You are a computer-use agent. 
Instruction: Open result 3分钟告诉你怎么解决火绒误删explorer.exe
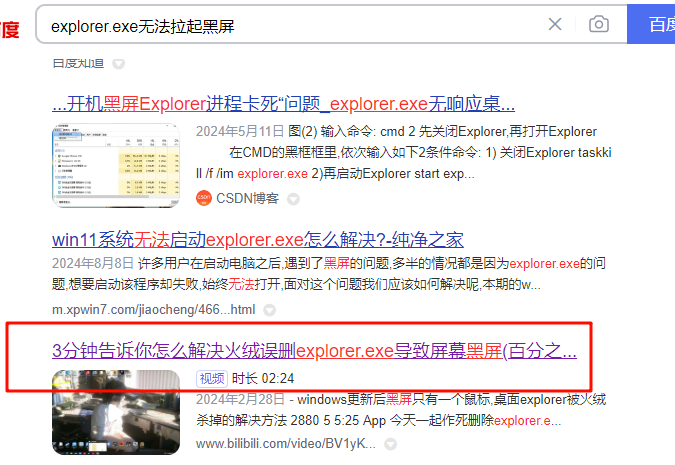tap(314, 350)
